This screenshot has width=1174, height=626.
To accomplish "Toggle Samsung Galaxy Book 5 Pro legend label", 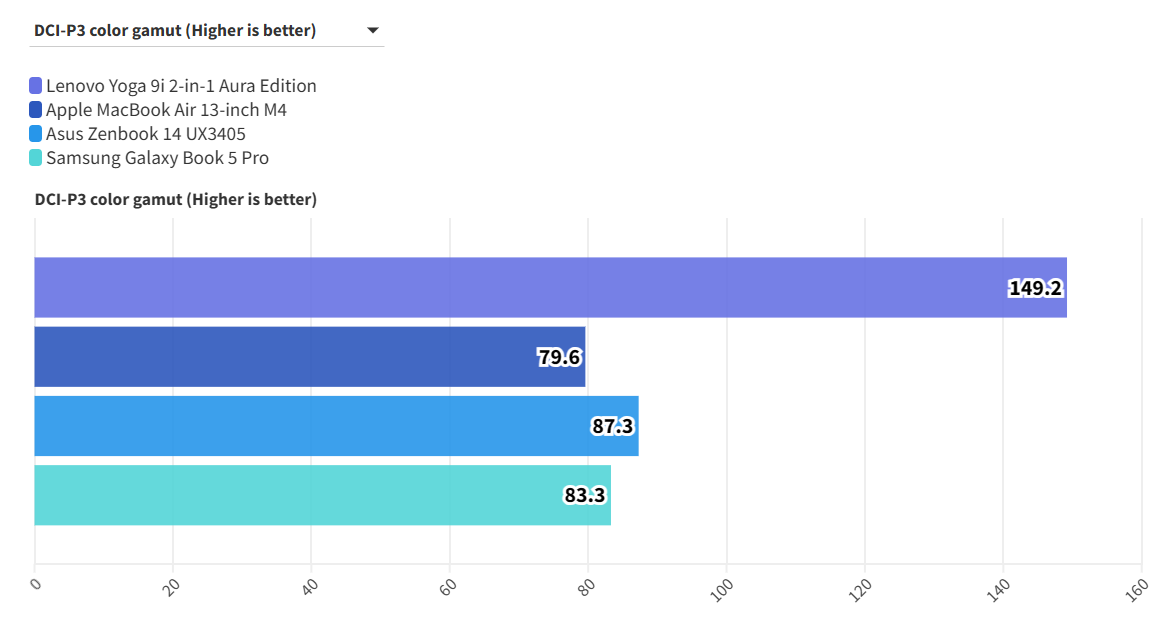I will point(157,158).
